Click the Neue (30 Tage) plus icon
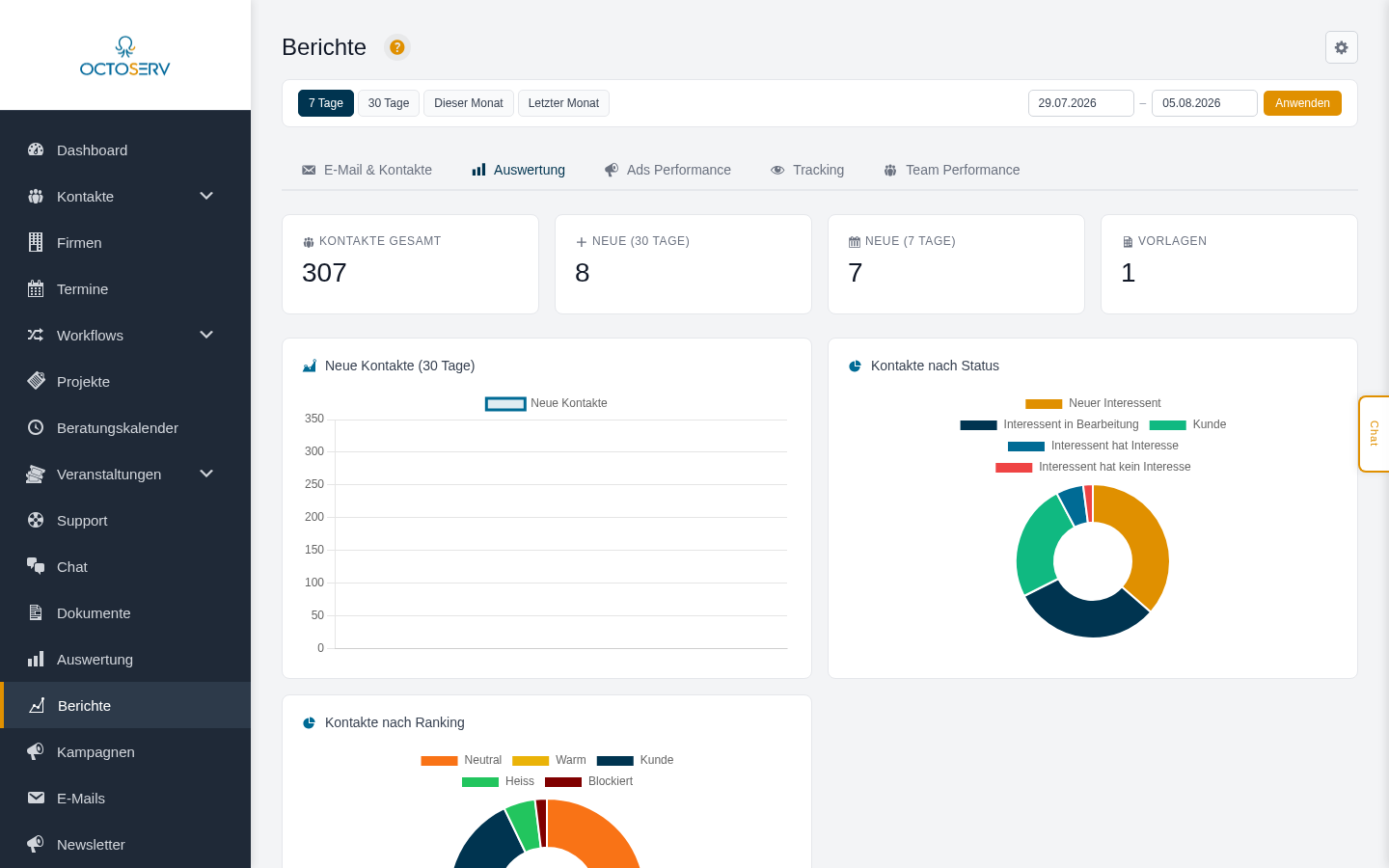Screen dimensions: 1389x868 pyautogui.click(x=582, y=242)
